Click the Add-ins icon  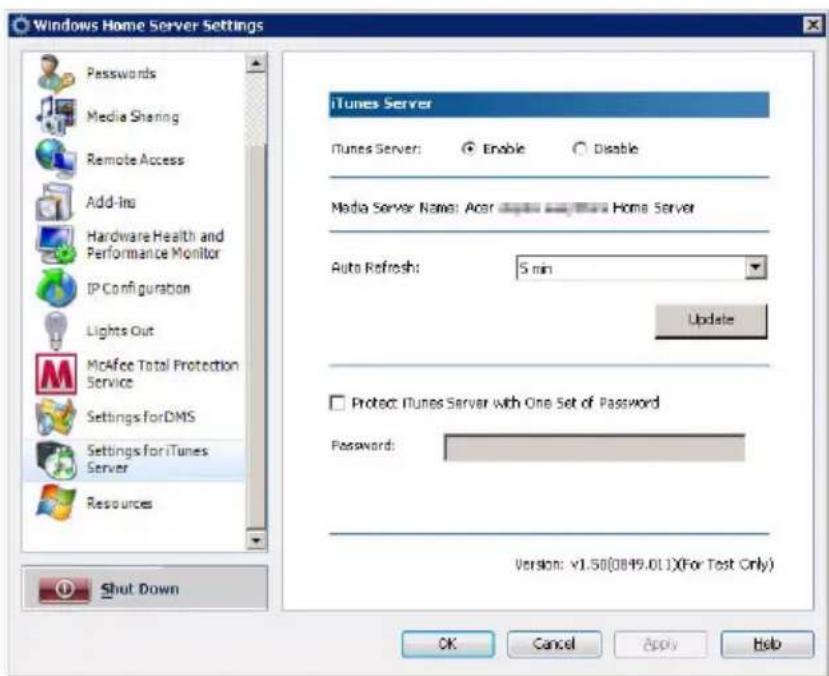click(54, 201)
